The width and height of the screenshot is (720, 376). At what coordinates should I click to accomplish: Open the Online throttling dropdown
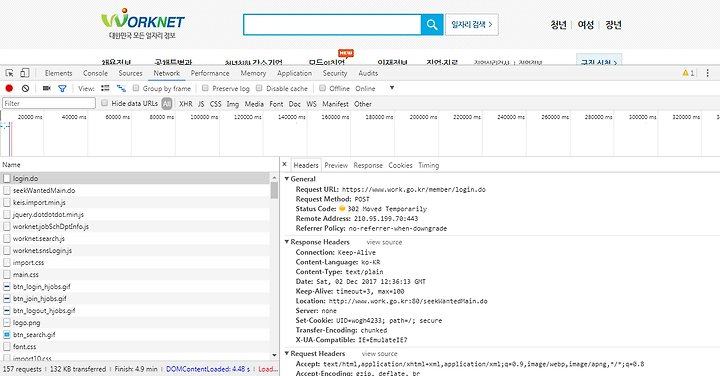(x=375, y=88)
